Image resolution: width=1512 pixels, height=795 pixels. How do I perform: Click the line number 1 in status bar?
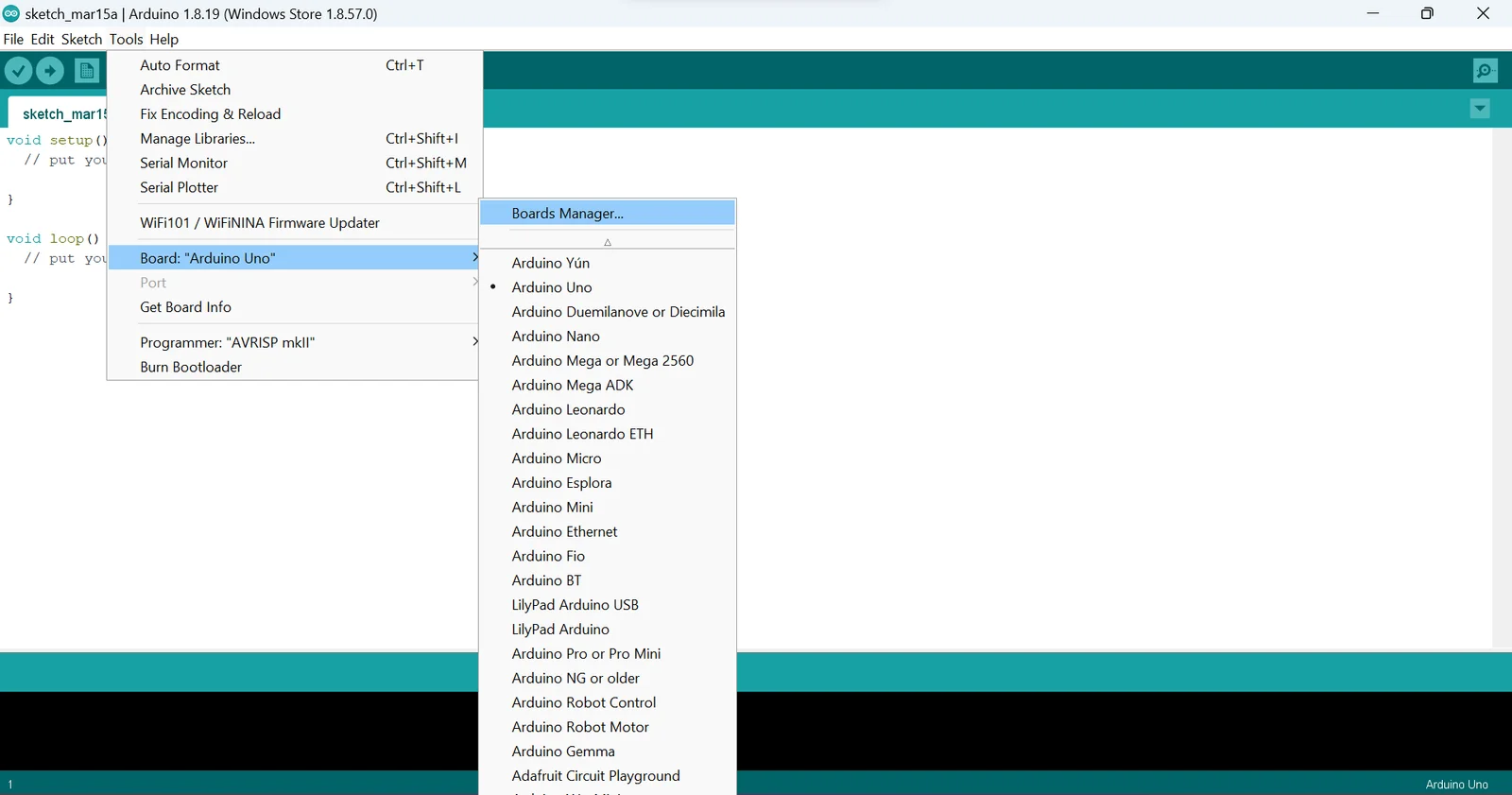[x=10, y=785]
